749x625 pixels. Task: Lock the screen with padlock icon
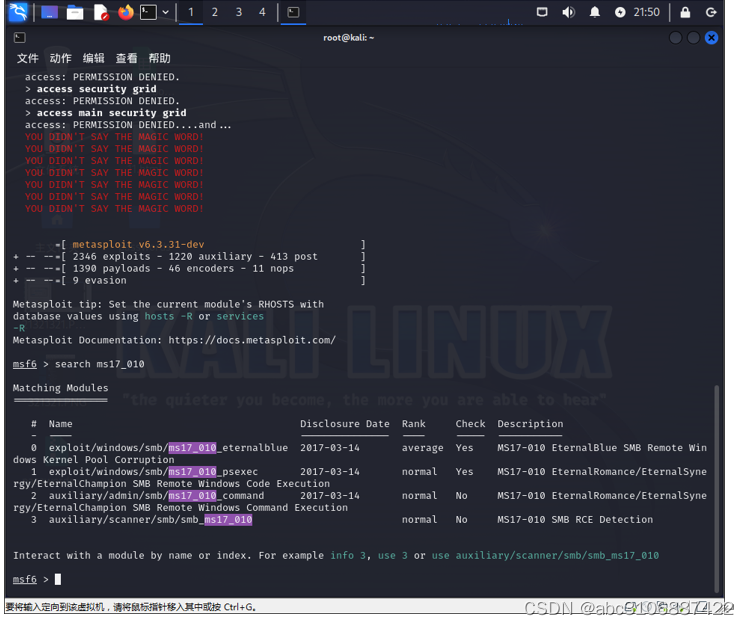(x=685, y=12)
